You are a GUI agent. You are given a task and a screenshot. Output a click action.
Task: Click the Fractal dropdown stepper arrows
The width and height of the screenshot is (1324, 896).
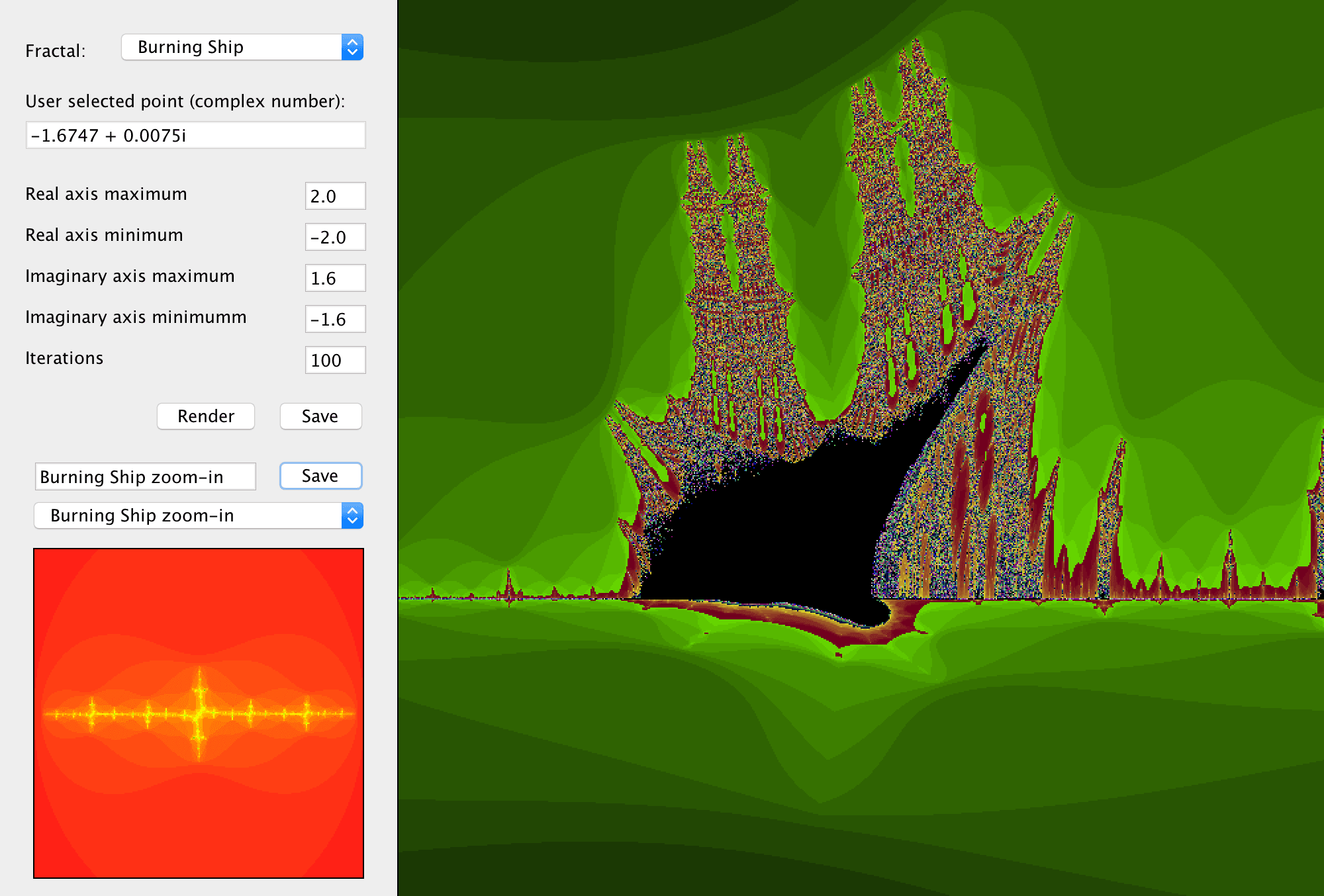click(x=352, y=47)
